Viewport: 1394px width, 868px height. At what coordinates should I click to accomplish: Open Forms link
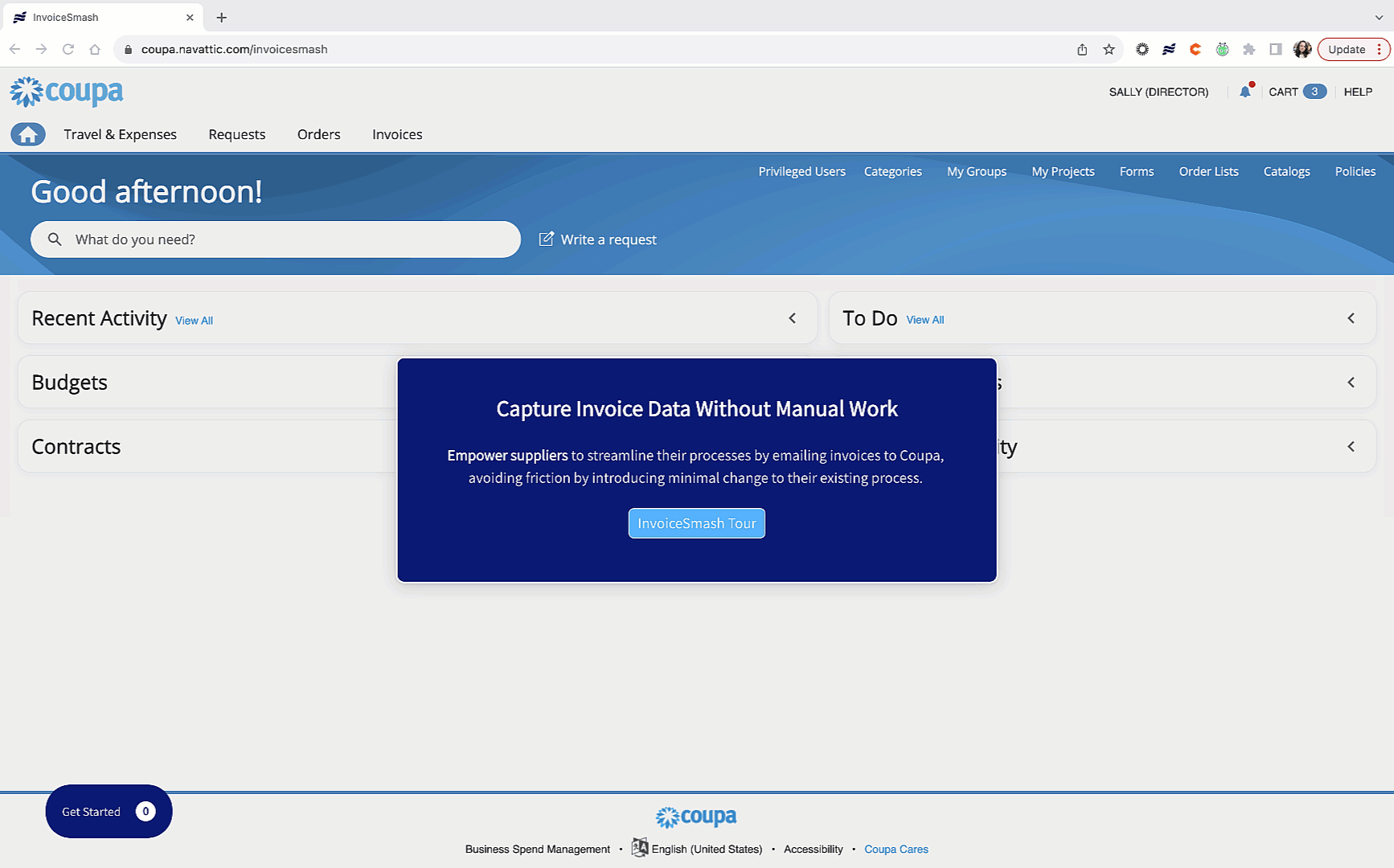click(1137, 171)
